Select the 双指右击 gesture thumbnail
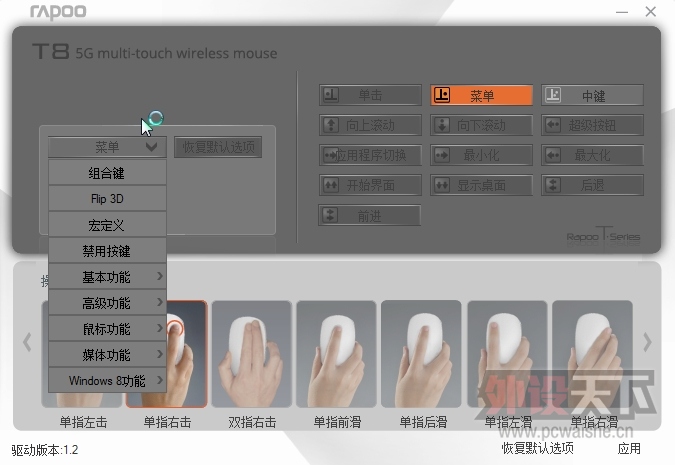The height and width of the screenshot is (465, 675). [252, 354]
